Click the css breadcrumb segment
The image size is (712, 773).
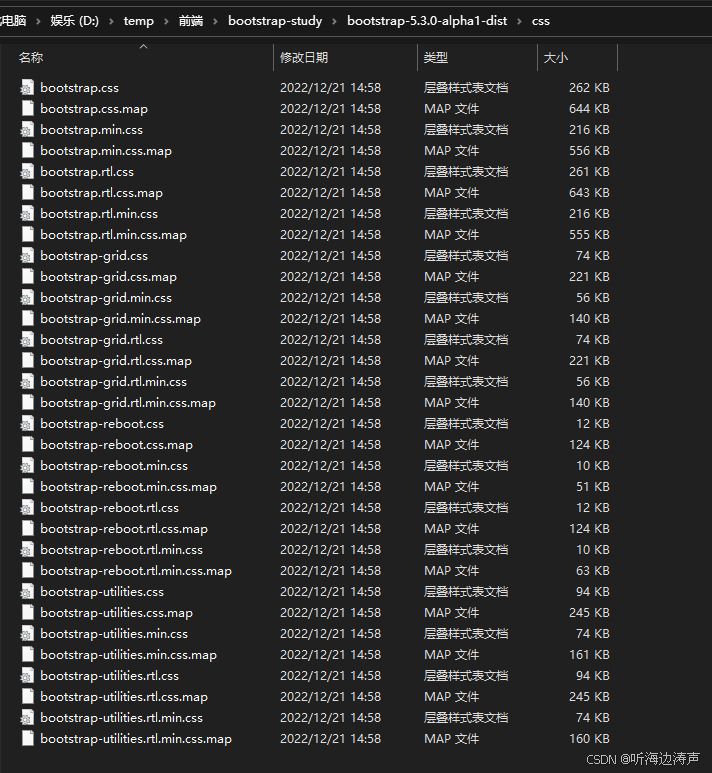click(x=540, y=21)
